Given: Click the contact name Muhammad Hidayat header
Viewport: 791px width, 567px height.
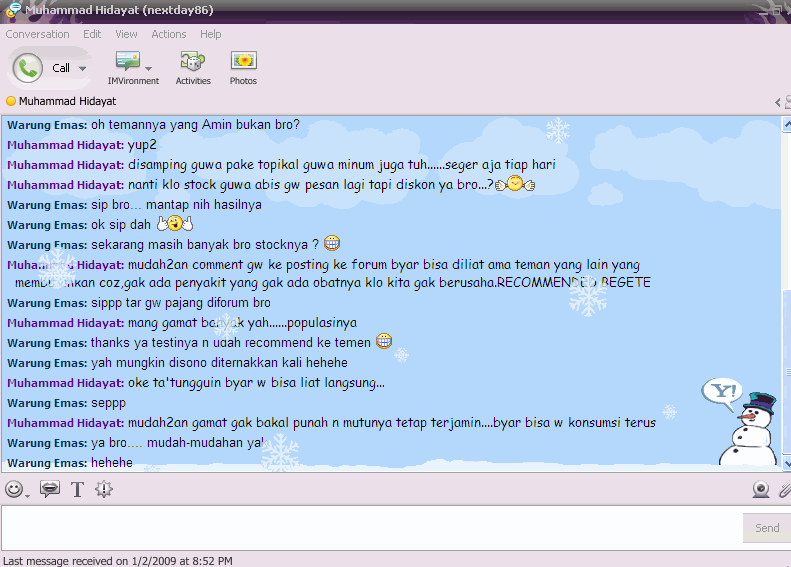Looking at the screenshot, I should coord(67,101).
